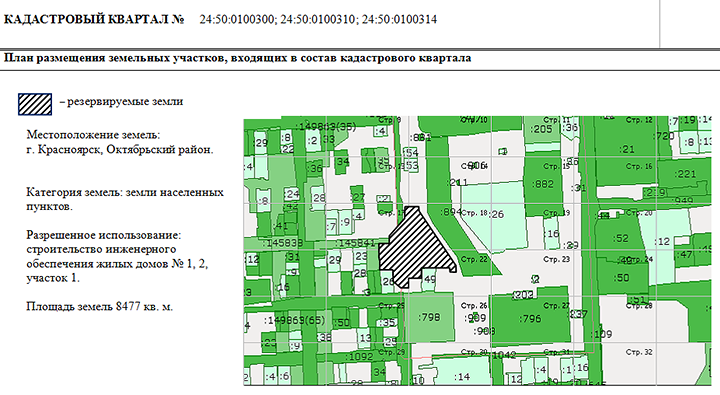720x395 pixels.
Task: Click the hatched legend box for reserved lands
Action: [35, 104]
